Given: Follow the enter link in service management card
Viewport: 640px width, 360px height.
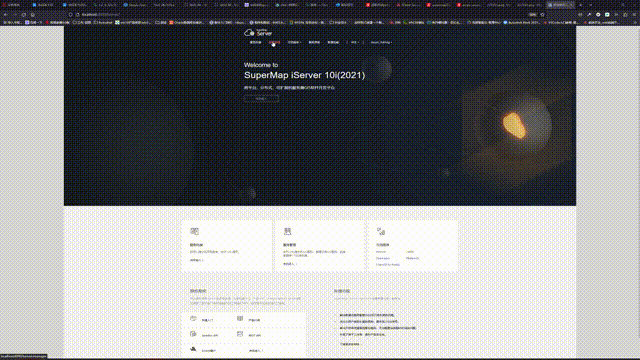Looking at the screenshot, I should click(x=290, y=264).
